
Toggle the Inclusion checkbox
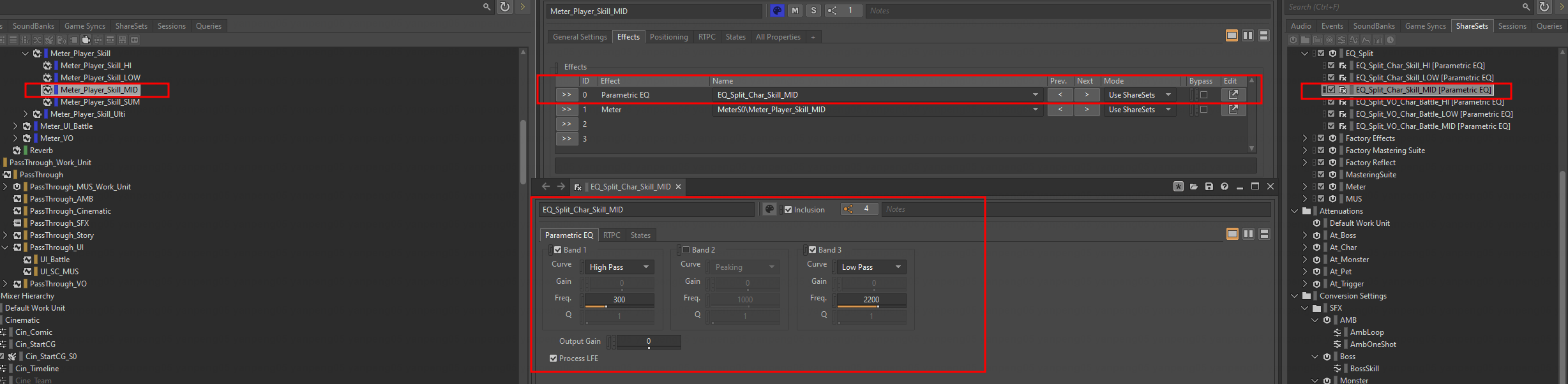click(788, 209)
